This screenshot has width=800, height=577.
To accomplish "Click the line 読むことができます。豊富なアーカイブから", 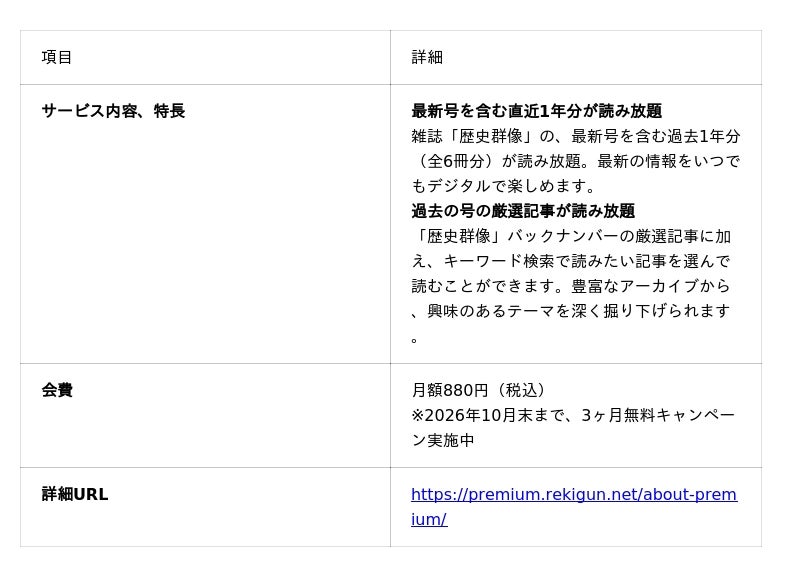I will pyautogui.click(x=571, y=286).
